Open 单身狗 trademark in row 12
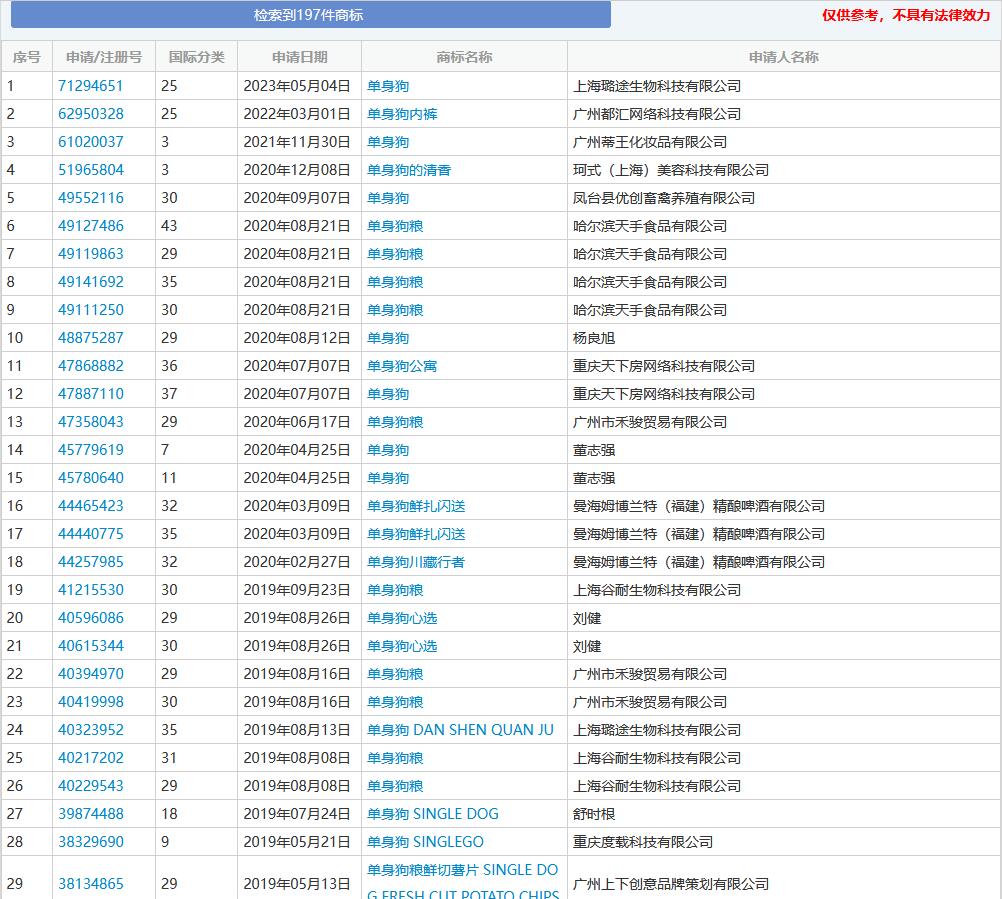1002x899 pixels. (x=388, y=394)
